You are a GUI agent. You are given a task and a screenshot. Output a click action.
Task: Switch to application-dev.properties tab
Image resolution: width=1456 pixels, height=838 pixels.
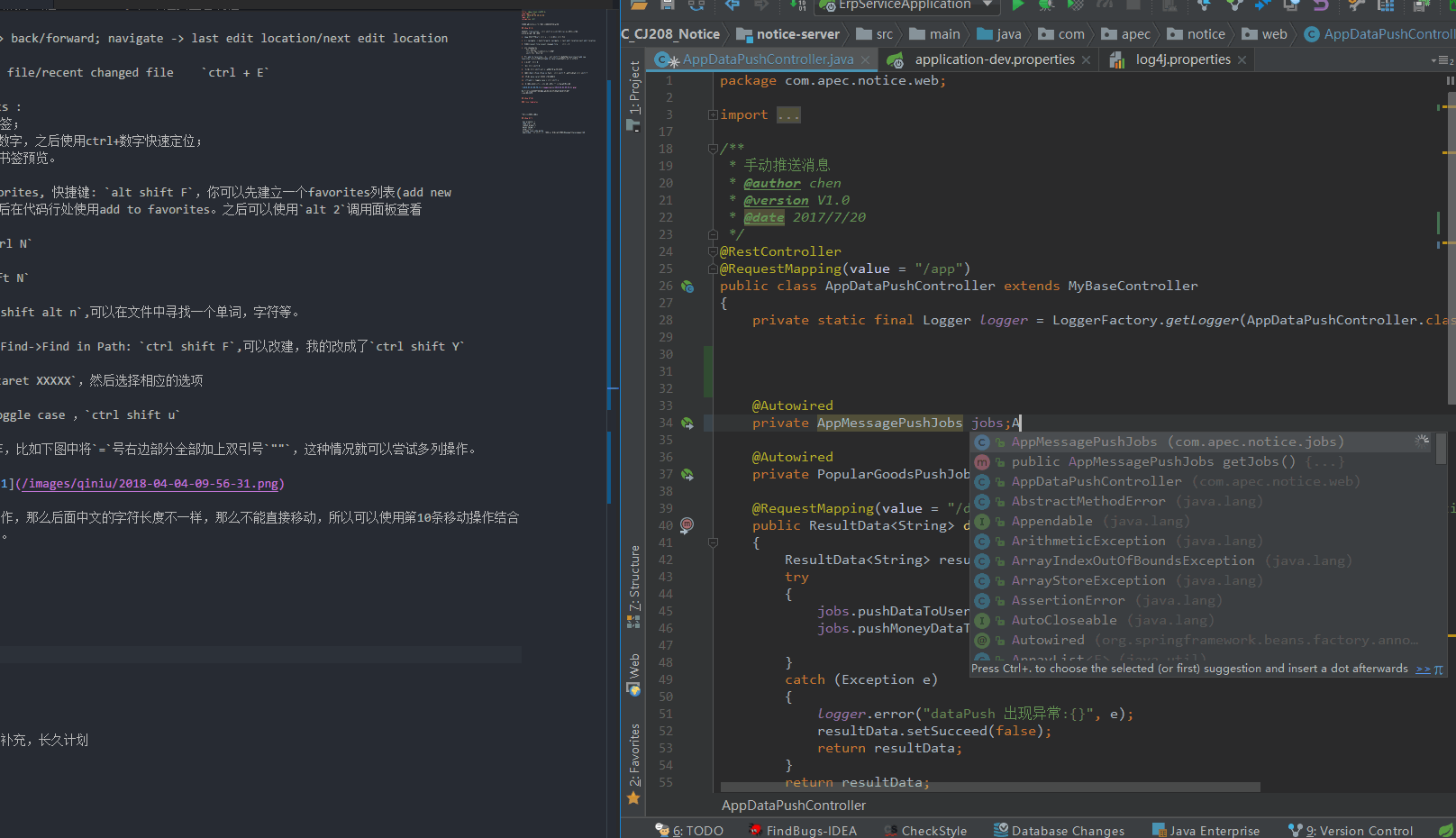coord(994,59)
